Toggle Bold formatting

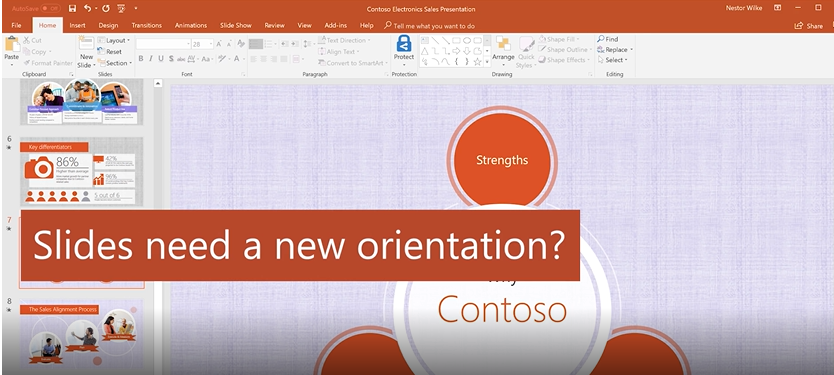(141, 59)
